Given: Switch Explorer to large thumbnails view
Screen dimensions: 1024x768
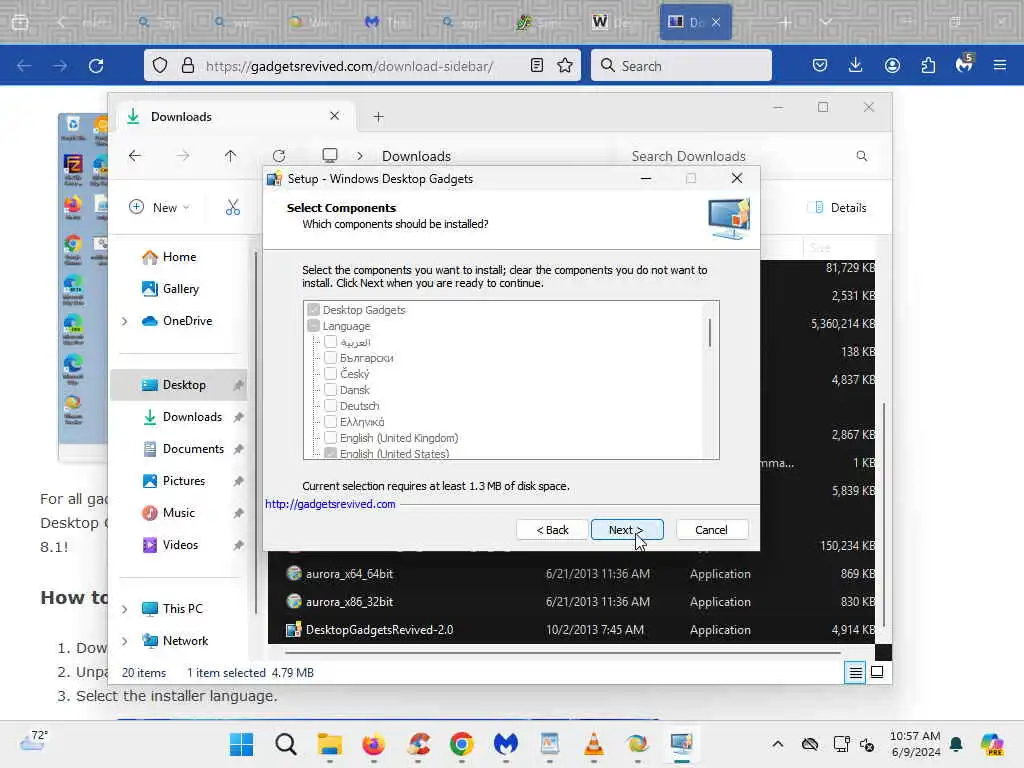Looking at the screenshot, I should coord(877,672).
